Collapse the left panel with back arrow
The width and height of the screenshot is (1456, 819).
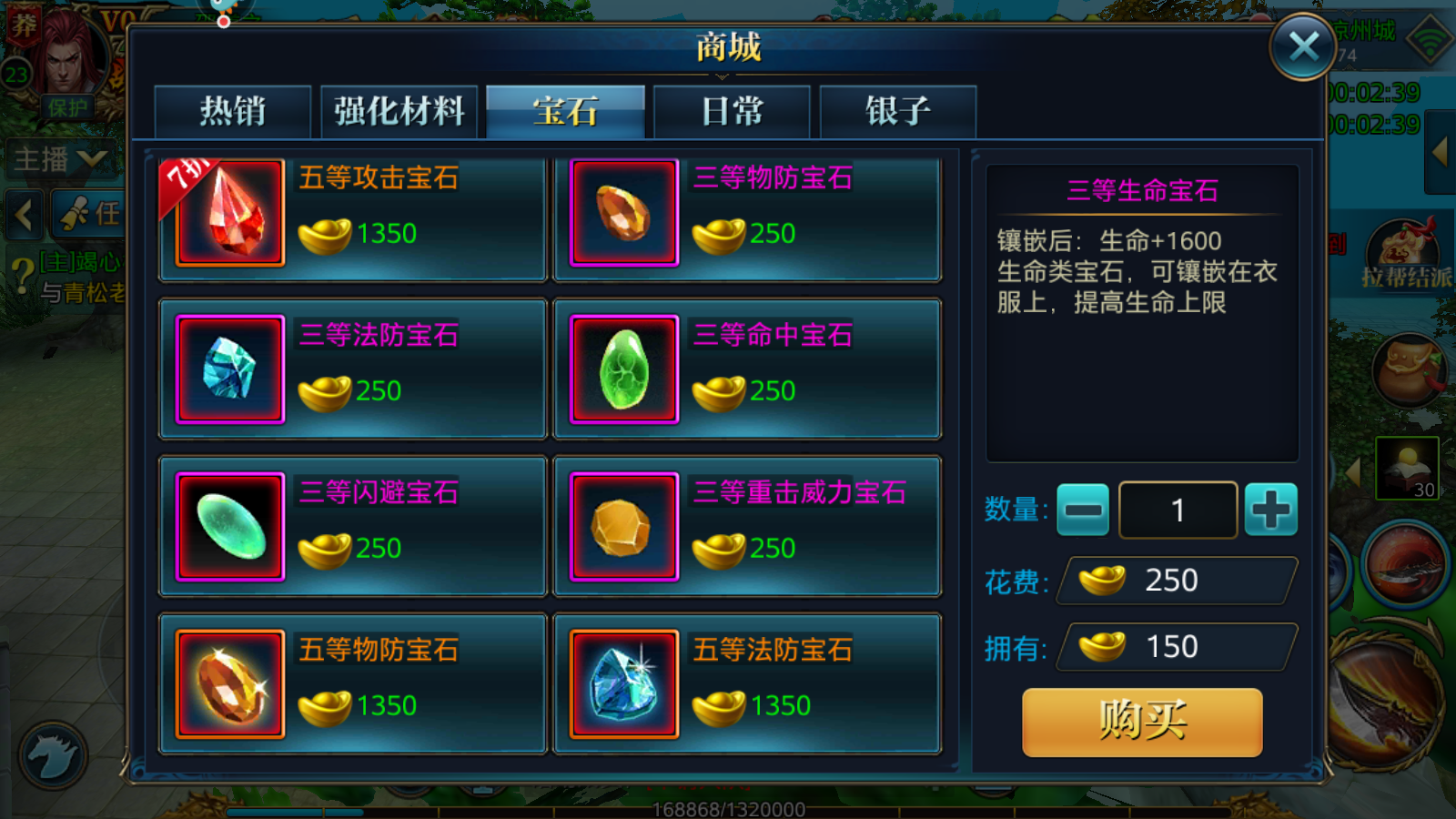coord(25,215)
